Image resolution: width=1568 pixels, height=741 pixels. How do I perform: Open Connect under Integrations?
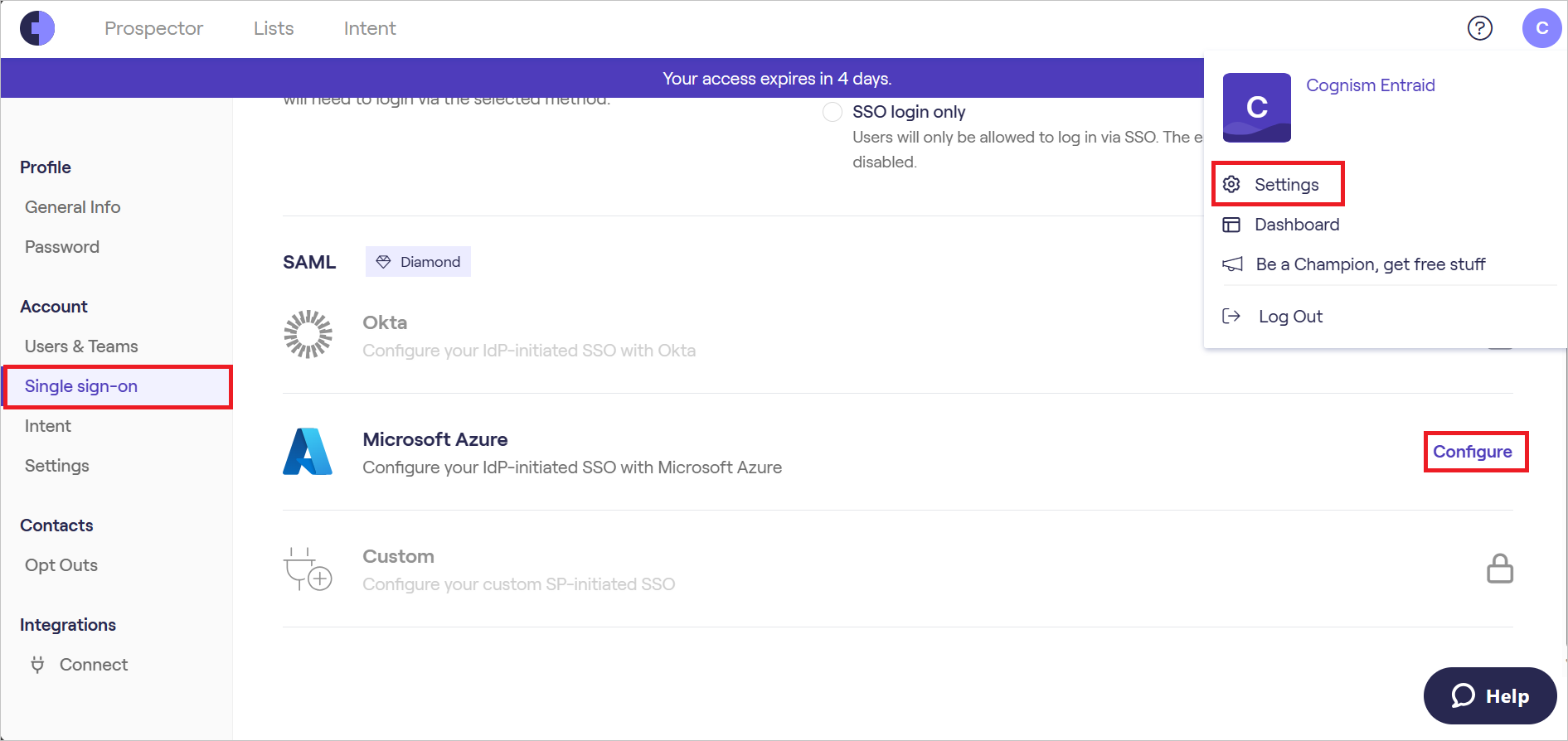pyautogui.click(x=94, y=665)
